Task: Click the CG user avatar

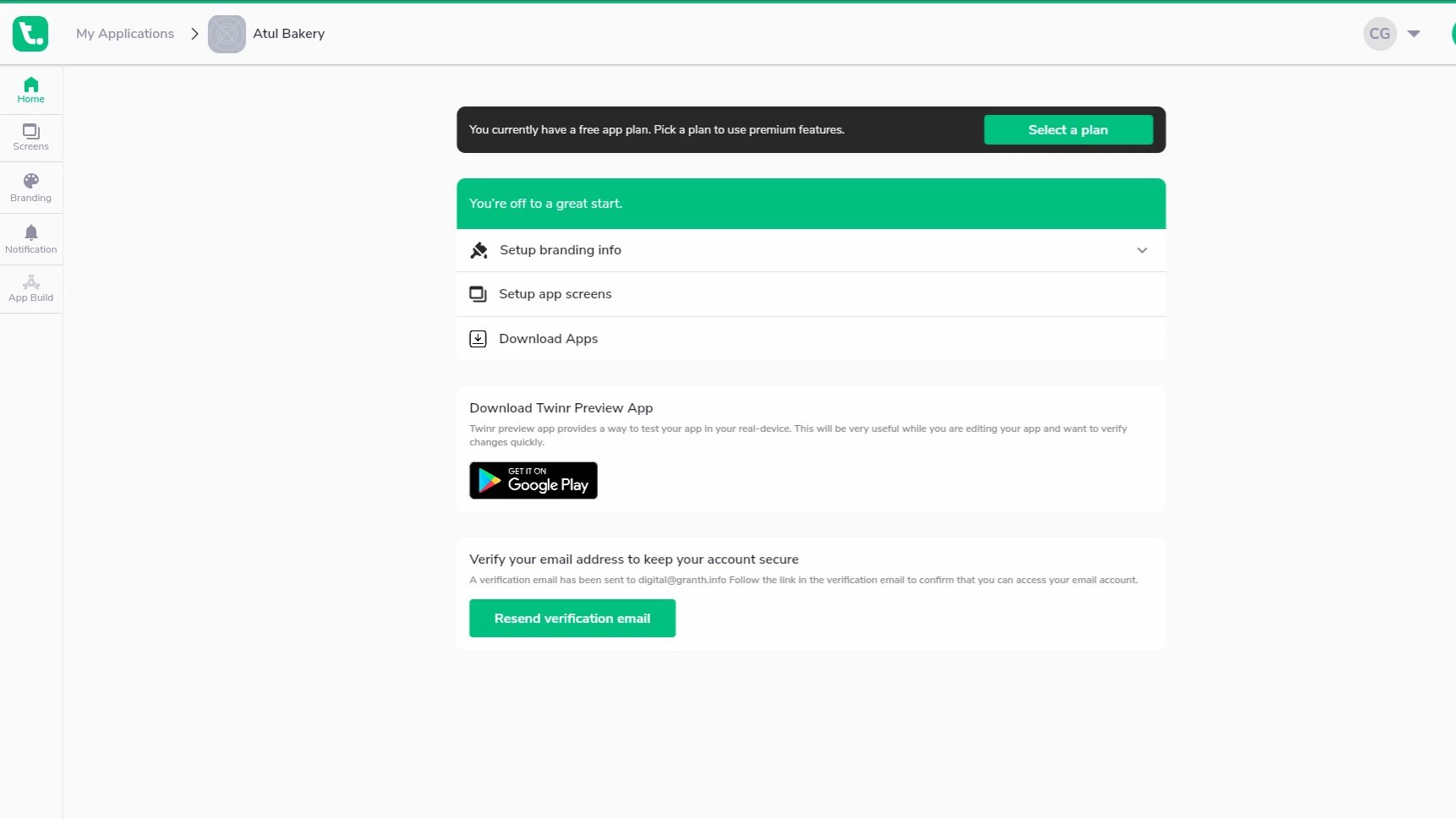Action: tap(1379, 34)
